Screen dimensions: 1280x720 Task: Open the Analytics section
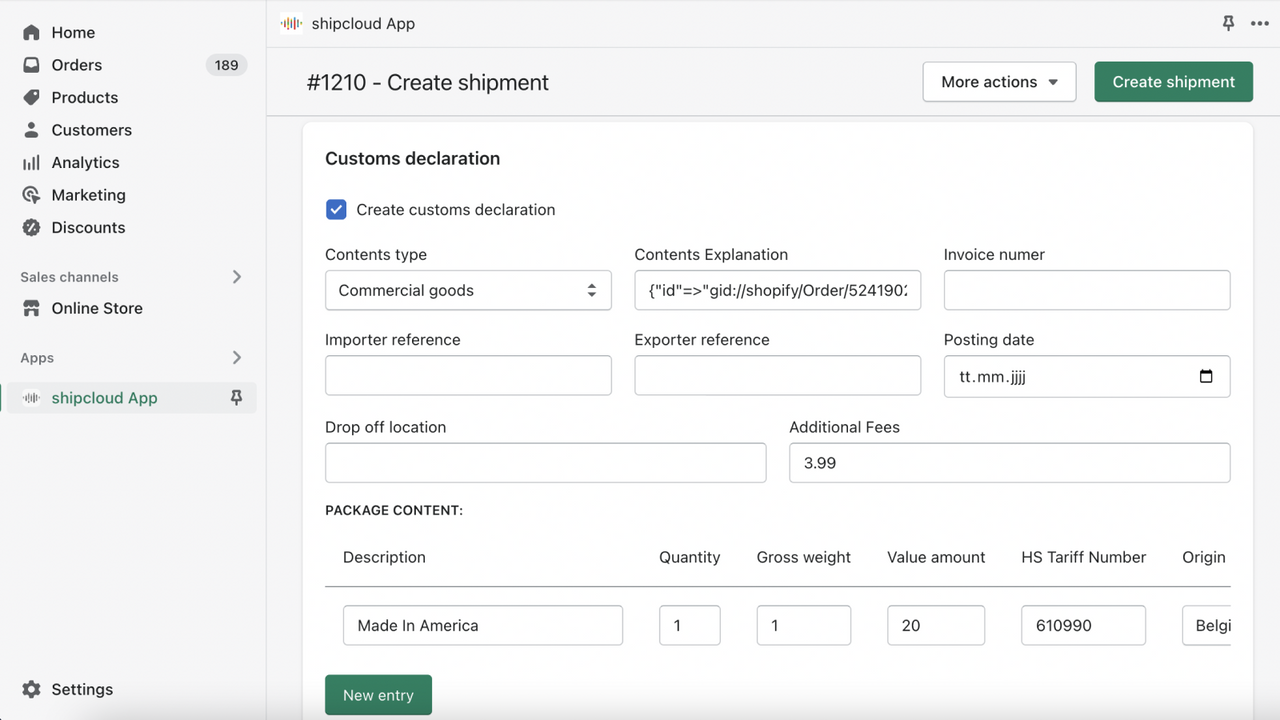coord(31,162)
